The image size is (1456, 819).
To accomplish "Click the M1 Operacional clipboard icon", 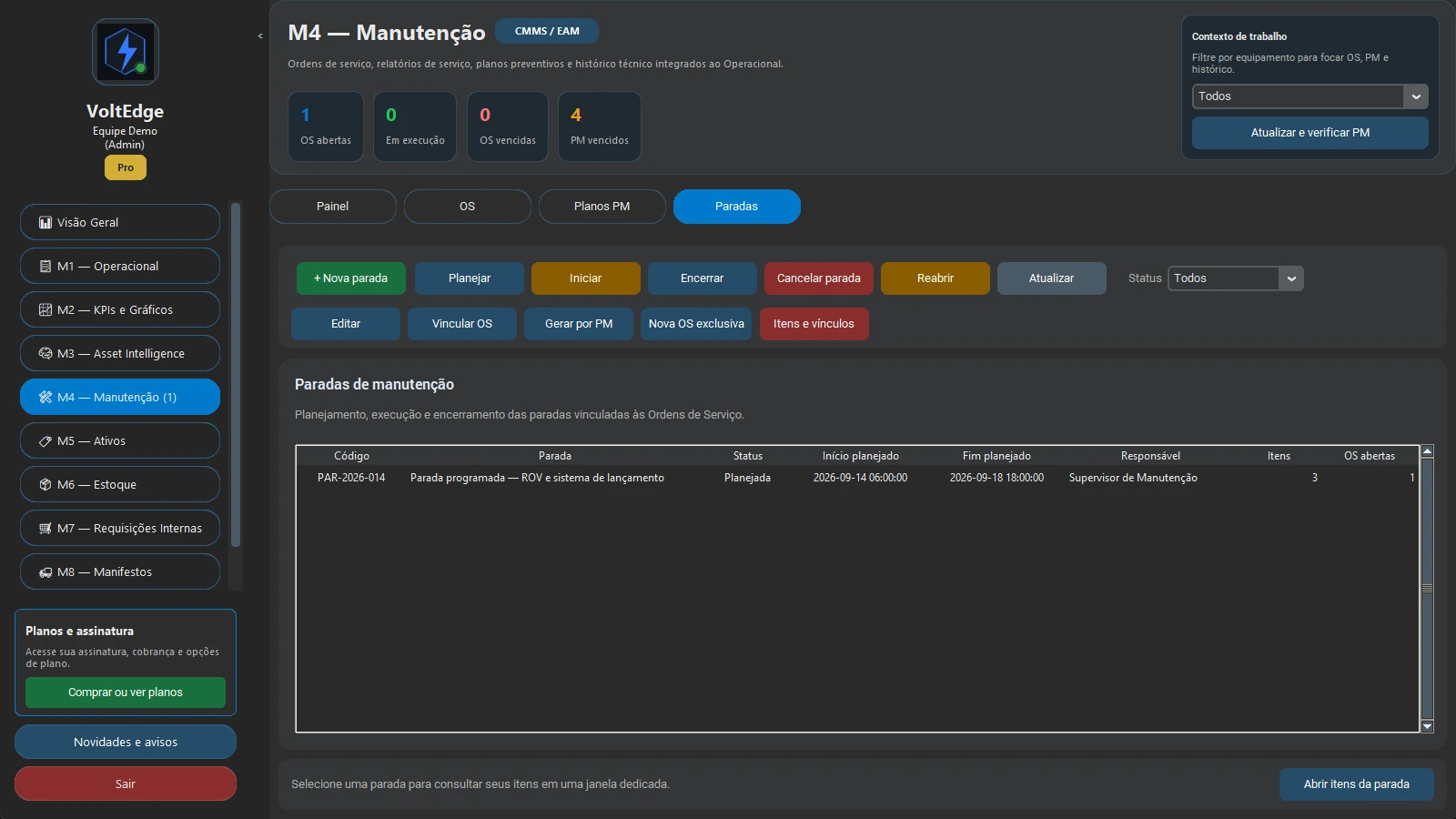I will (x=45, y=266).
